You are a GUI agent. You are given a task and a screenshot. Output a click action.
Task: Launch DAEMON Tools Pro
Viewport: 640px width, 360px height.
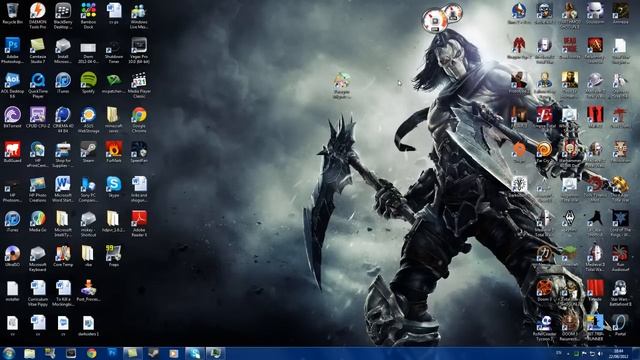point(38,16)
